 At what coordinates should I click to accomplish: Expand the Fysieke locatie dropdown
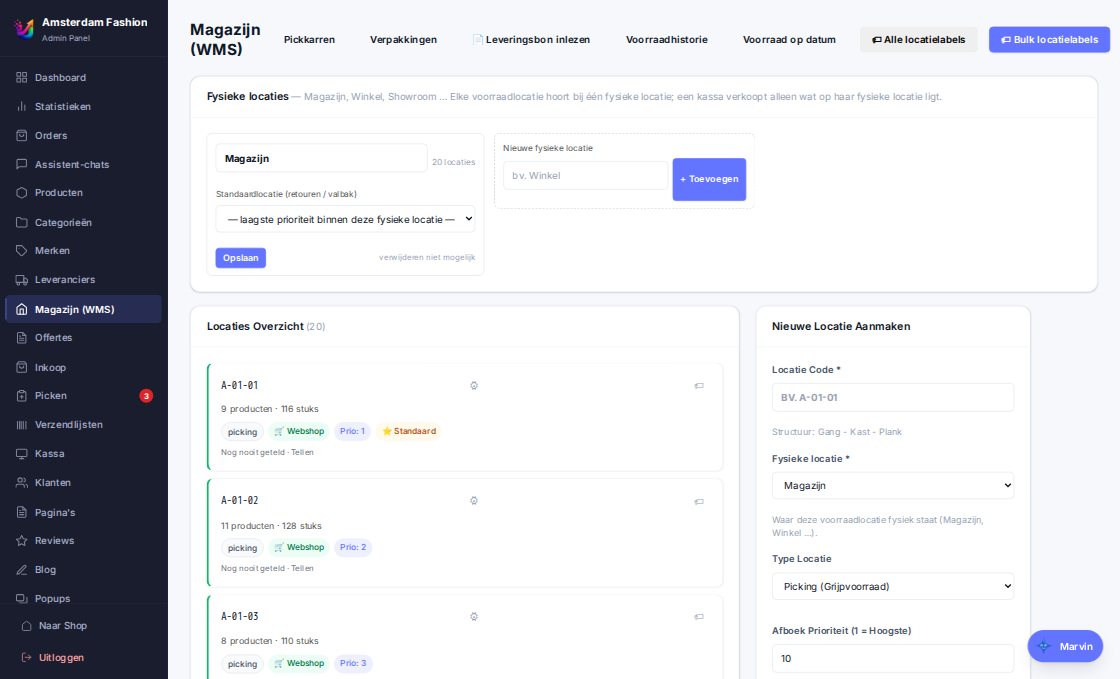(893, 486)
